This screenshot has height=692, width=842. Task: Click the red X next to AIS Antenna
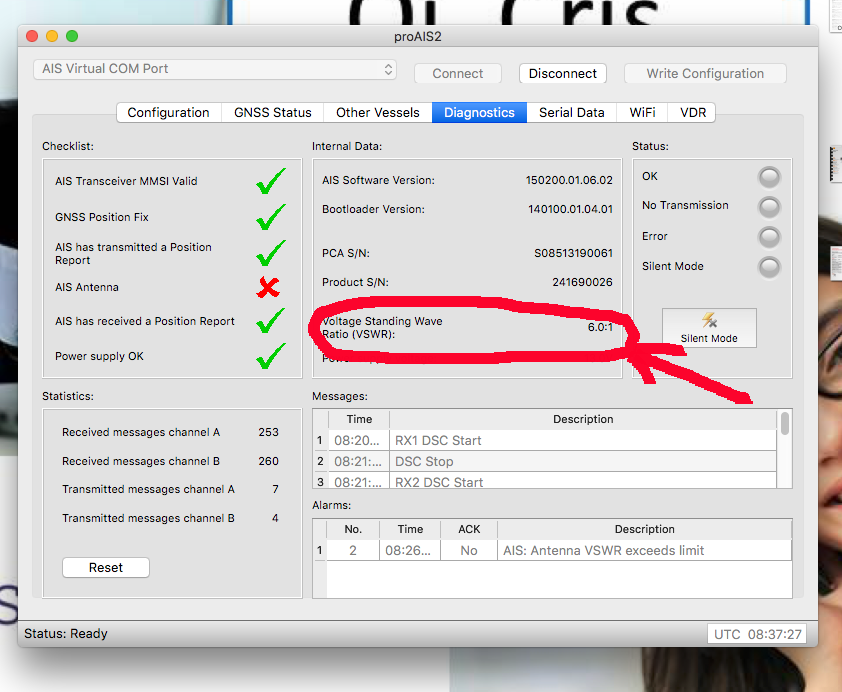268,287
